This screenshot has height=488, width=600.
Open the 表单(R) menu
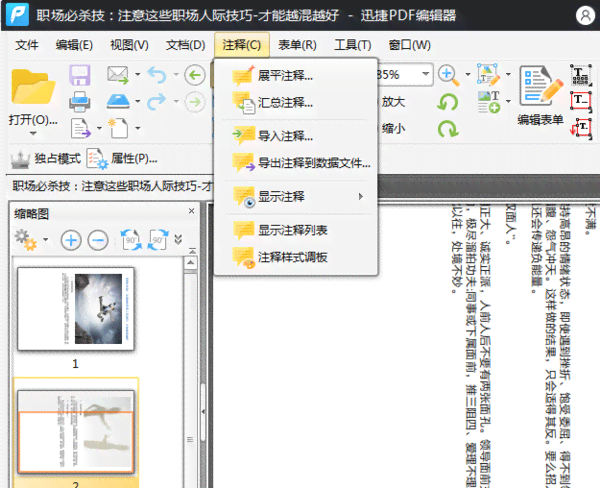click(297, 45)
